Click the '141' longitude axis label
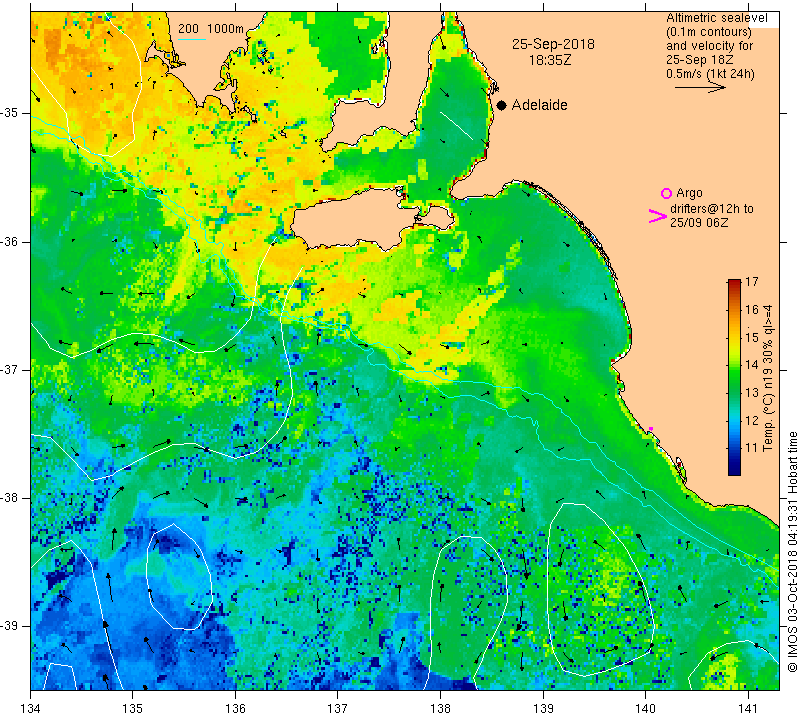This screenshot has width=800, height=720. [x=748, y=709]
